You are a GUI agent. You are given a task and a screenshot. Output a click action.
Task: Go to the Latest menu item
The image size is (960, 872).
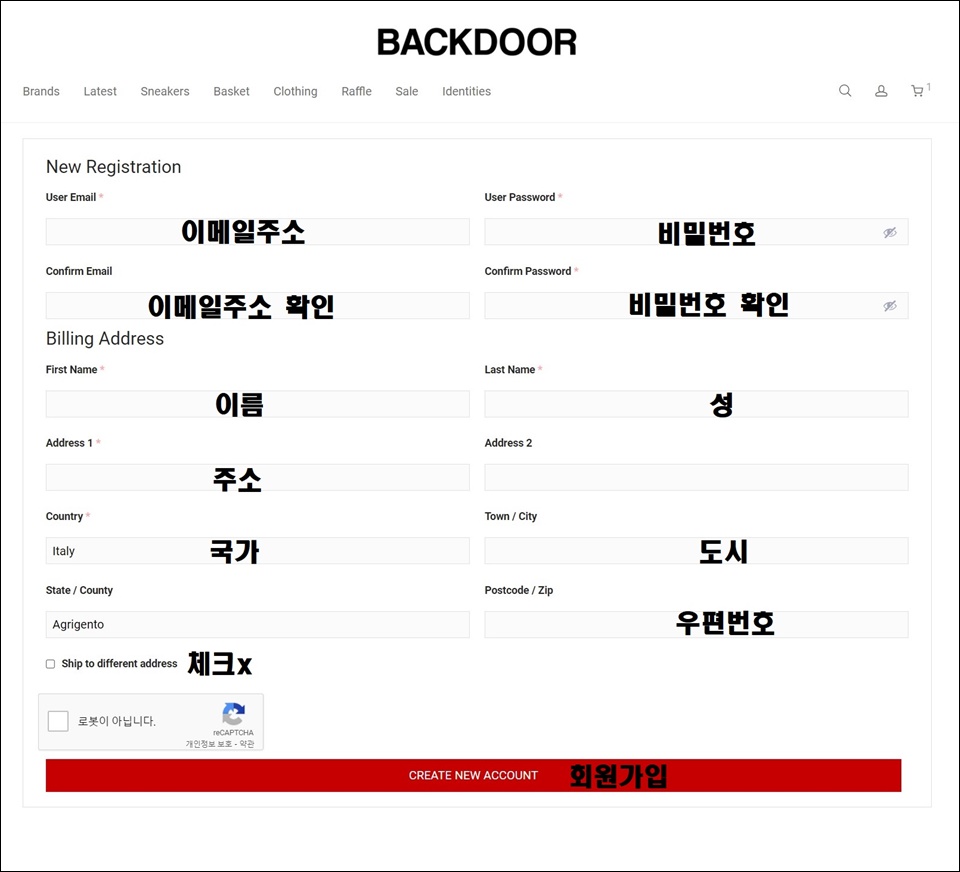(100, 91)
